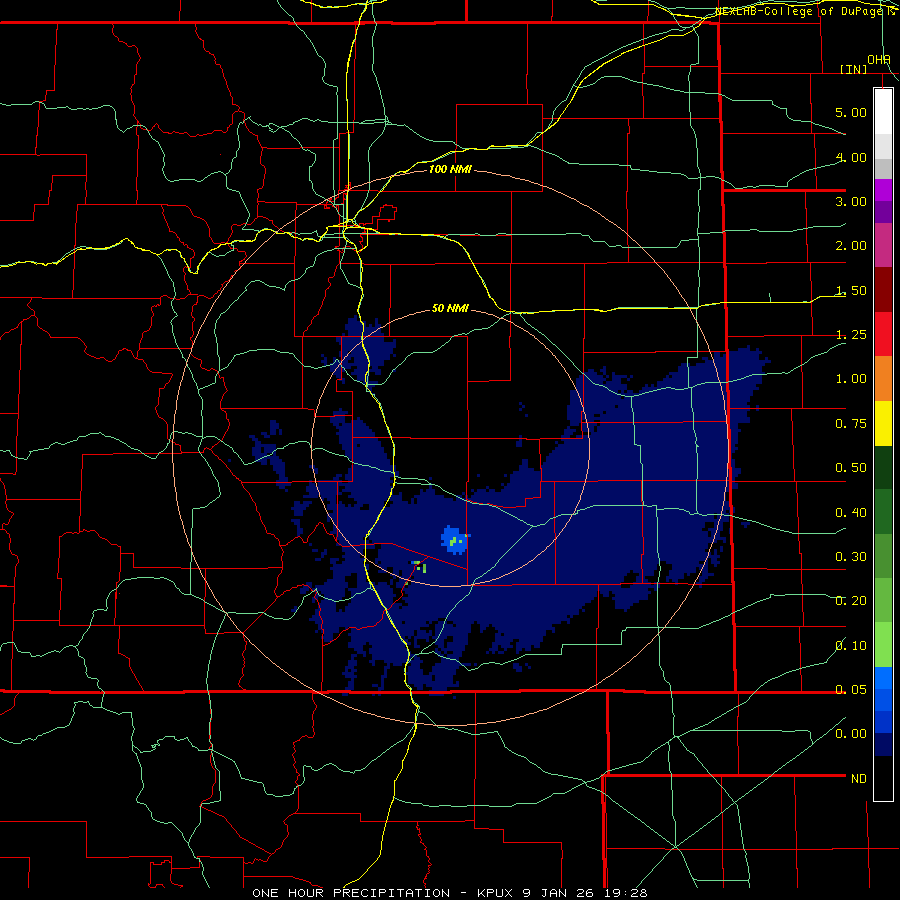Click the dark red legend swatch beside 1.50
Screen dimensions: 900x900
click(883, 290)
